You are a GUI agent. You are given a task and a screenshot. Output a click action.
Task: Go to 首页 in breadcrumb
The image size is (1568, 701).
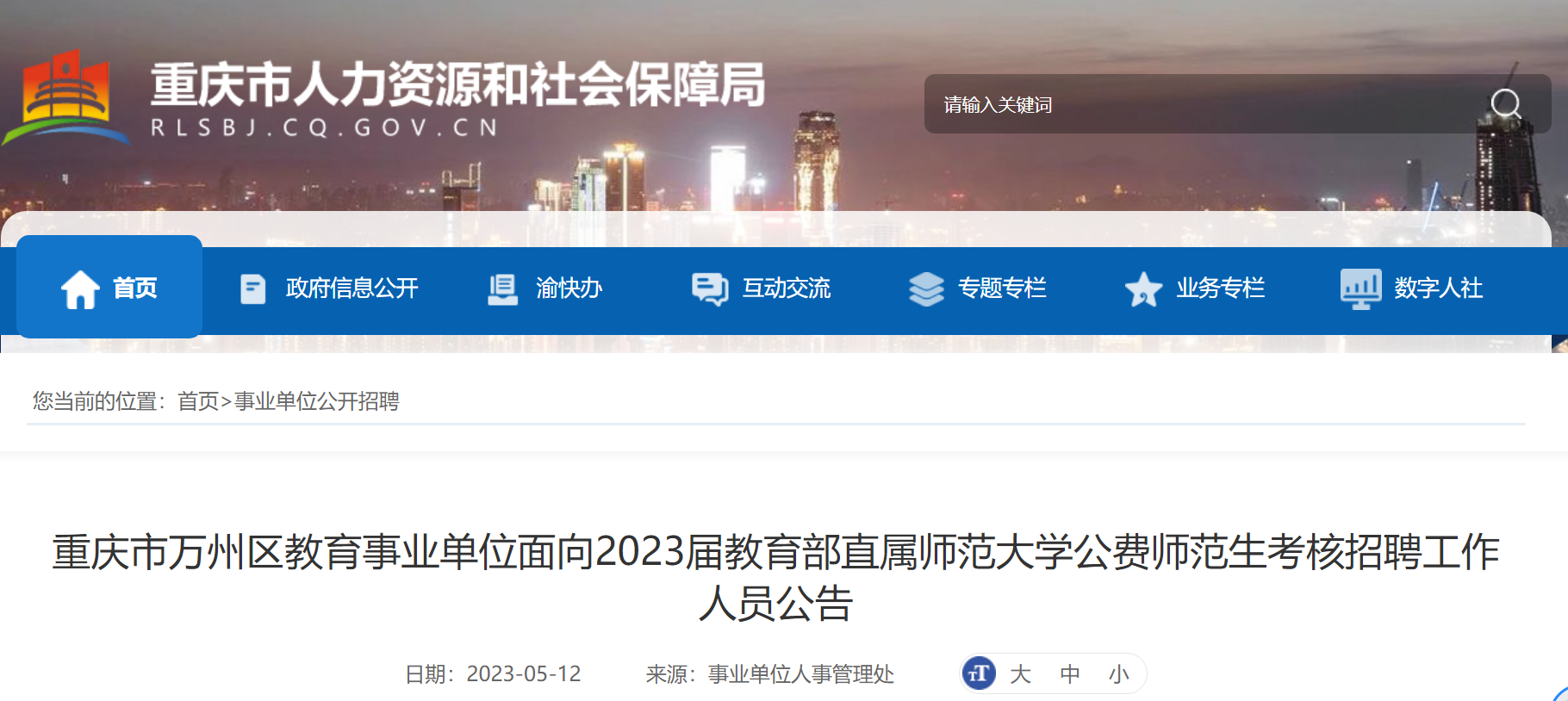pos(198,401)
